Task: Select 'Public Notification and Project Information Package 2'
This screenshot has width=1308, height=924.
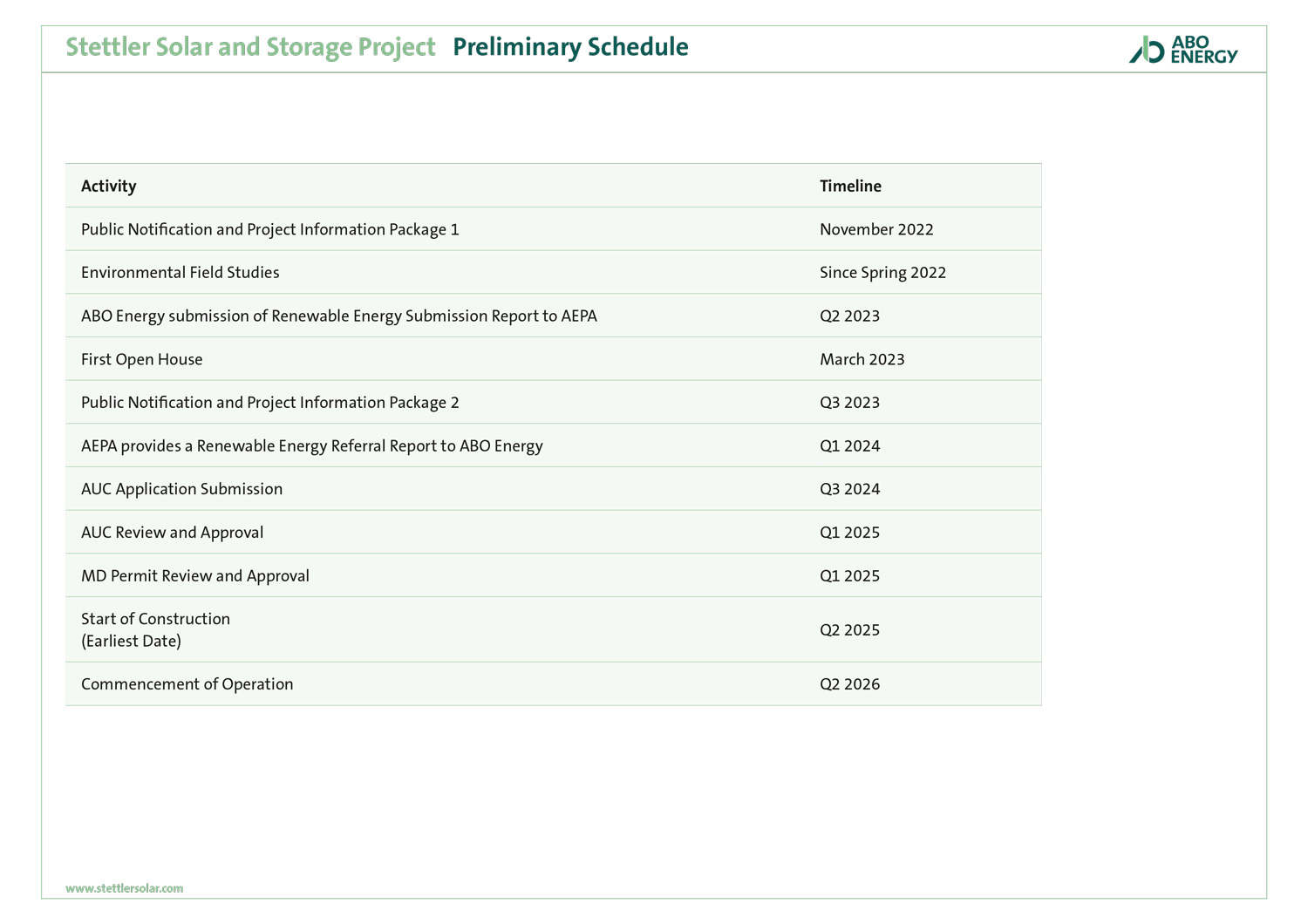Action: point(270,402)
